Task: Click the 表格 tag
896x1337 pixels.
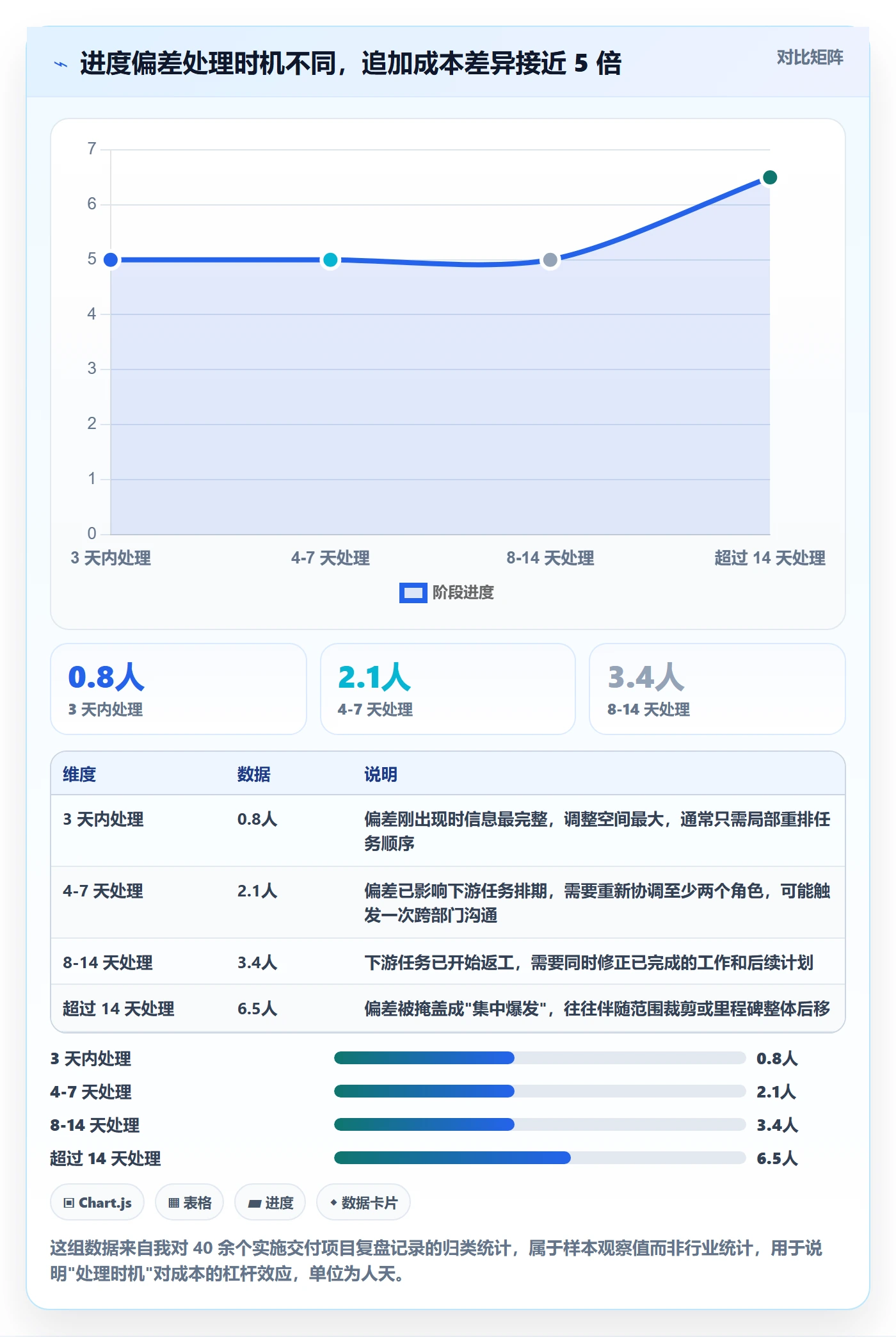Action: click(x=189, y=1203)
